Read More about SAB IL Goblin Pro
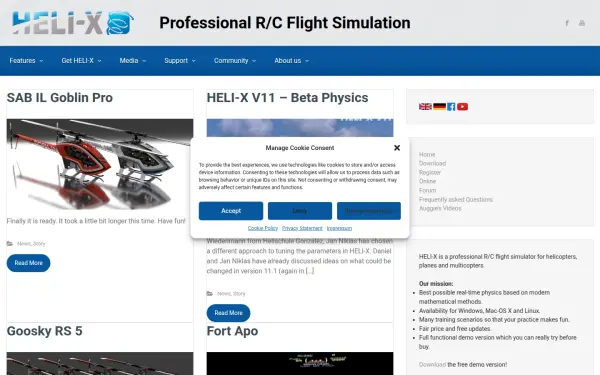 pyautogui.click(x=28, y=263)
